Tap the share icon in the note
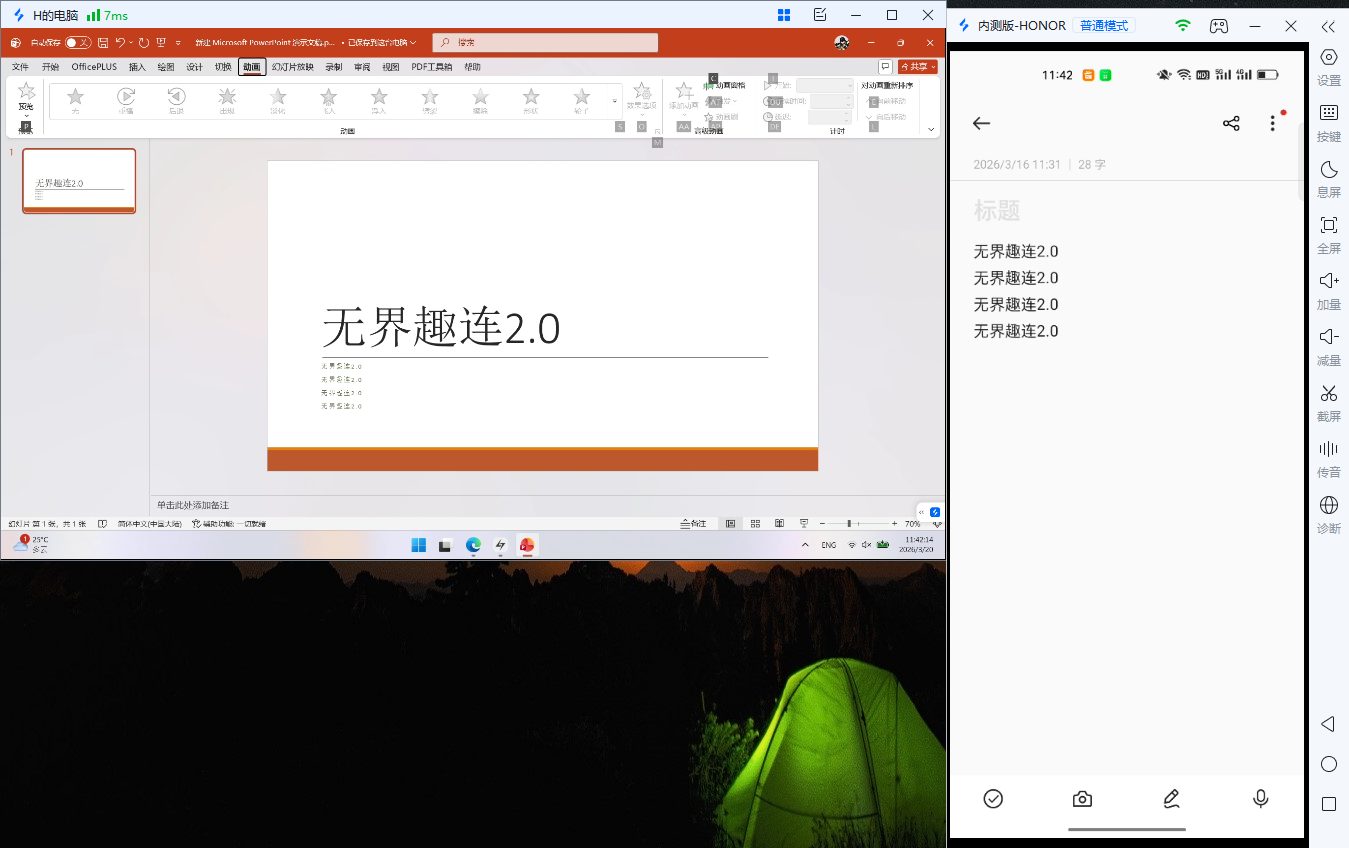The image size is (1349, 848). (1231, 123)
